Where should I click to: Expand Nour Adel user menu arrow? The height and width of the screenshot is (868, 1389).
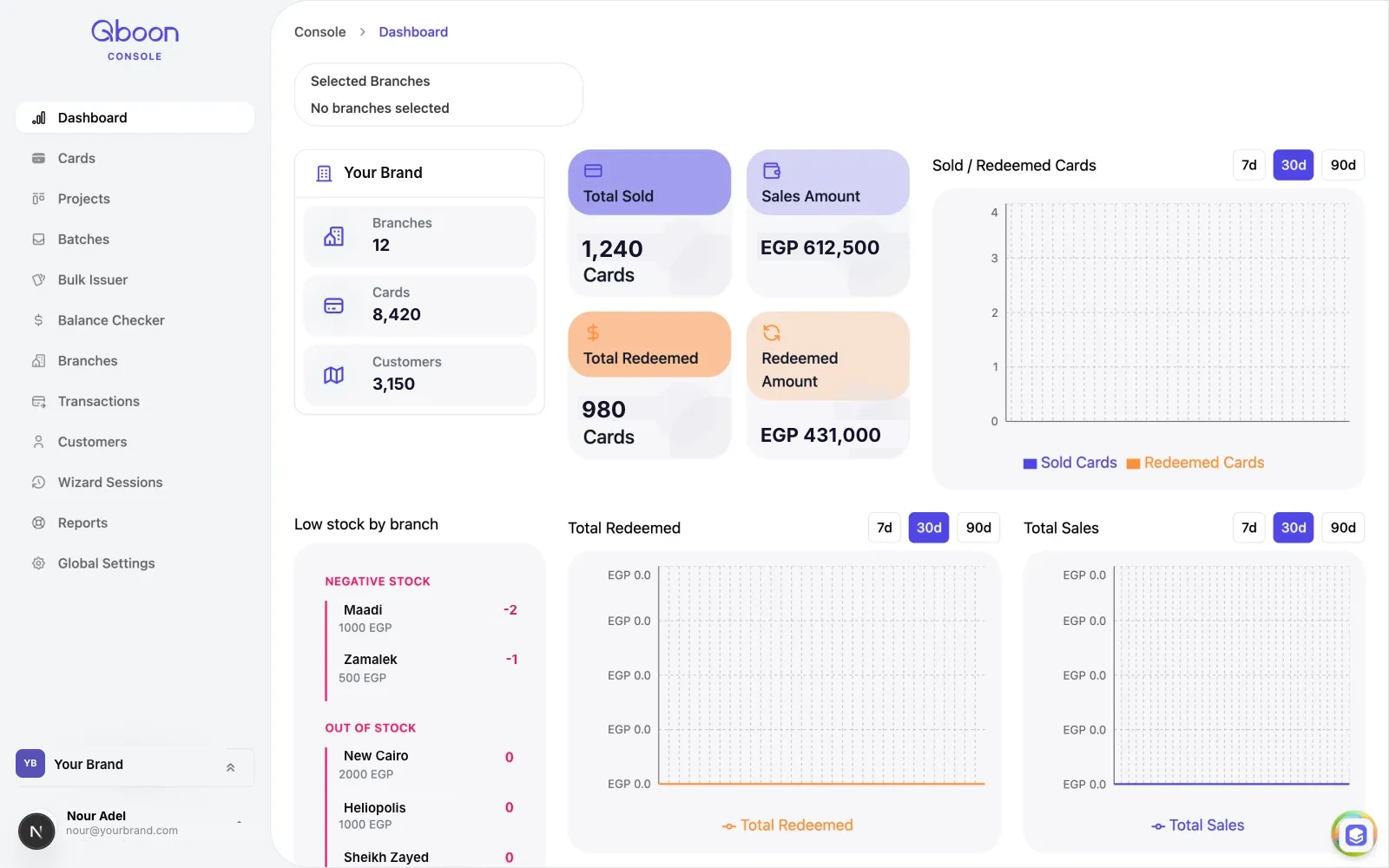[239, 822]
